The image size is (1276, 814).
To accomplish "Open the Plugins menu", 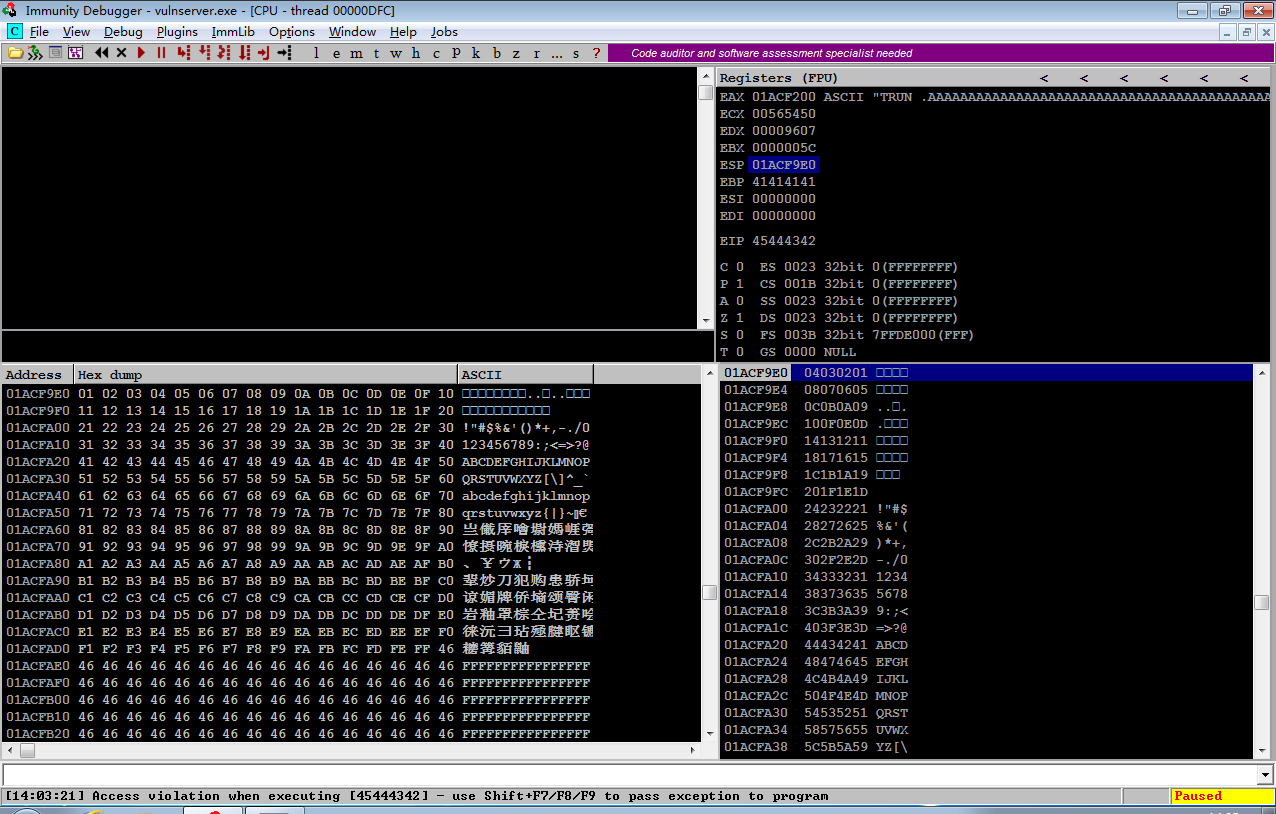I will [x=177, y=32].
